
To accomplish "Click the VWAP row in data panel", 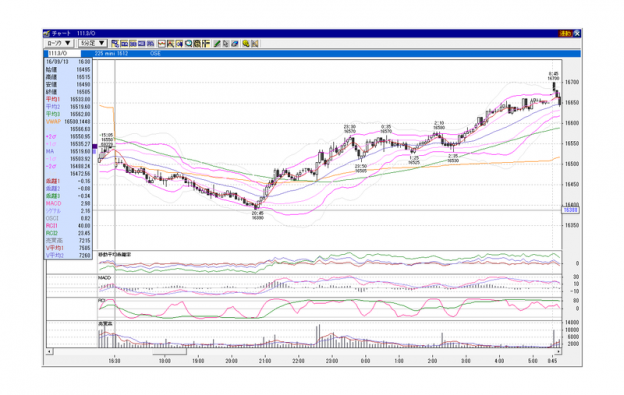I will point(68,122).
